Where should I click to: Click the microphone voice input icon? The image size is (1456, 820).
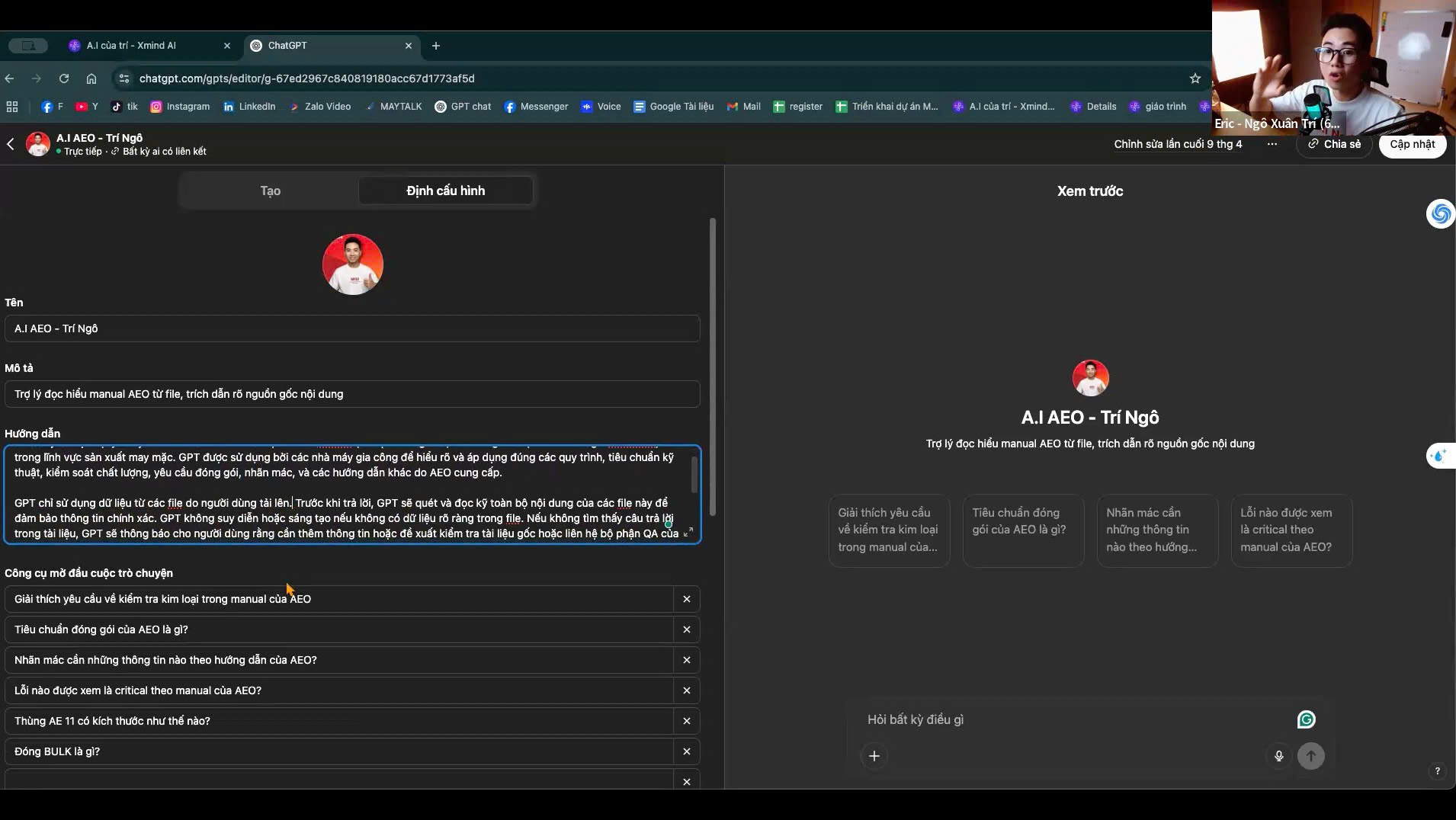[1279, 756]
